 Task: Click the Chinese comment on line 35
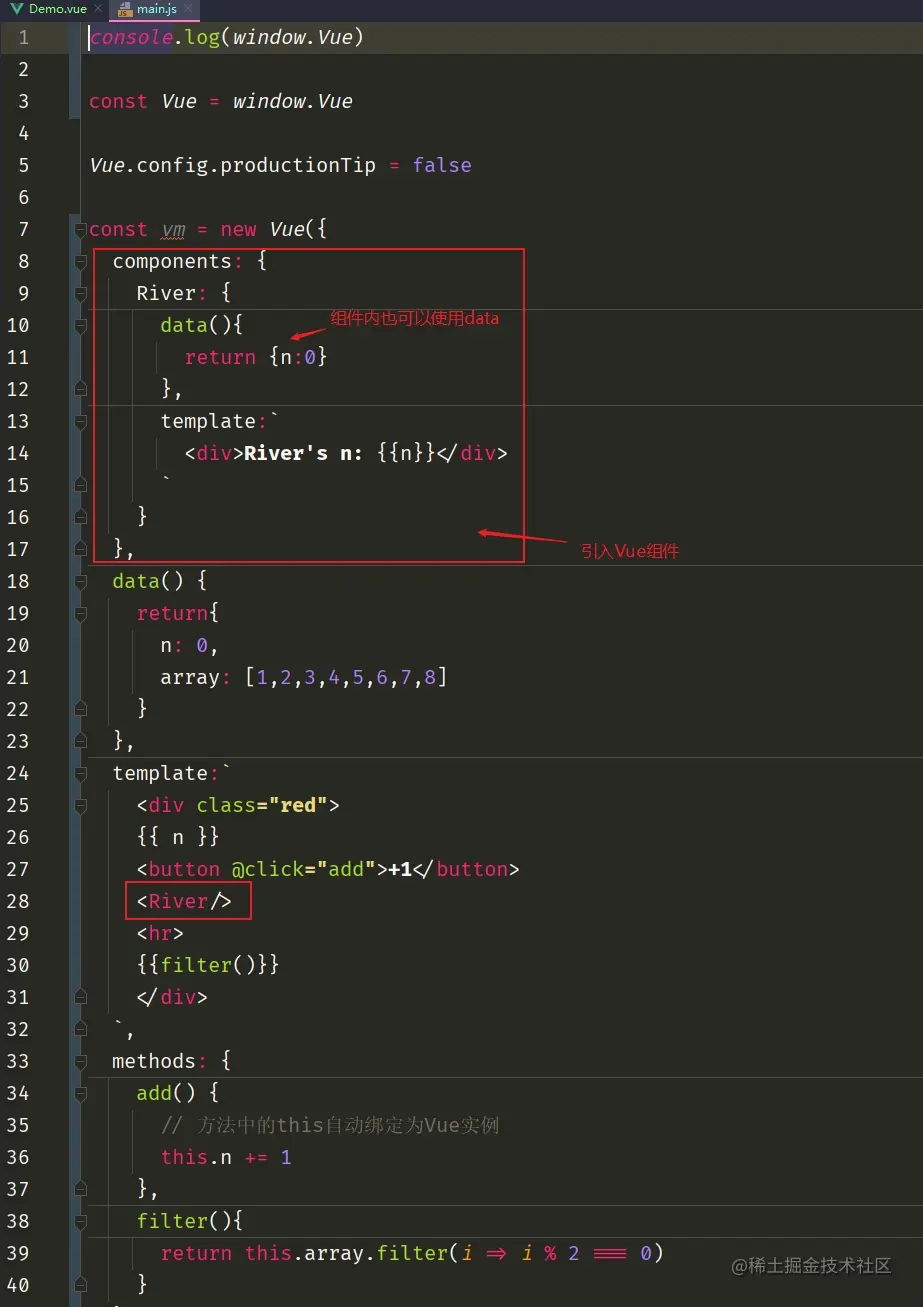click(x=330, y=1126)
